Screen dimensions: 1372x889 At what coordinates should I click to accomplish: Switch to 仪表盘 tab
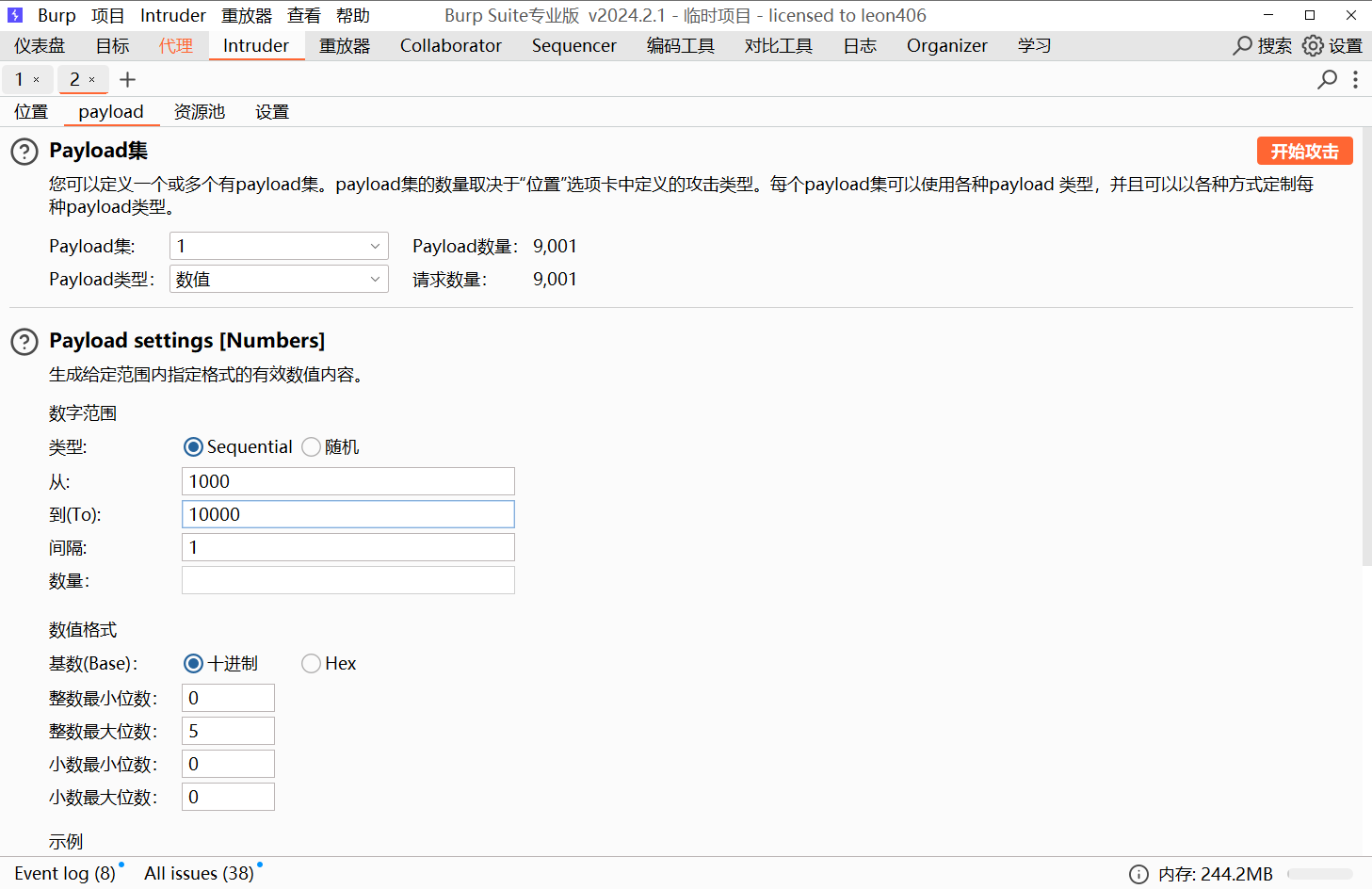[x=40, y=45]
